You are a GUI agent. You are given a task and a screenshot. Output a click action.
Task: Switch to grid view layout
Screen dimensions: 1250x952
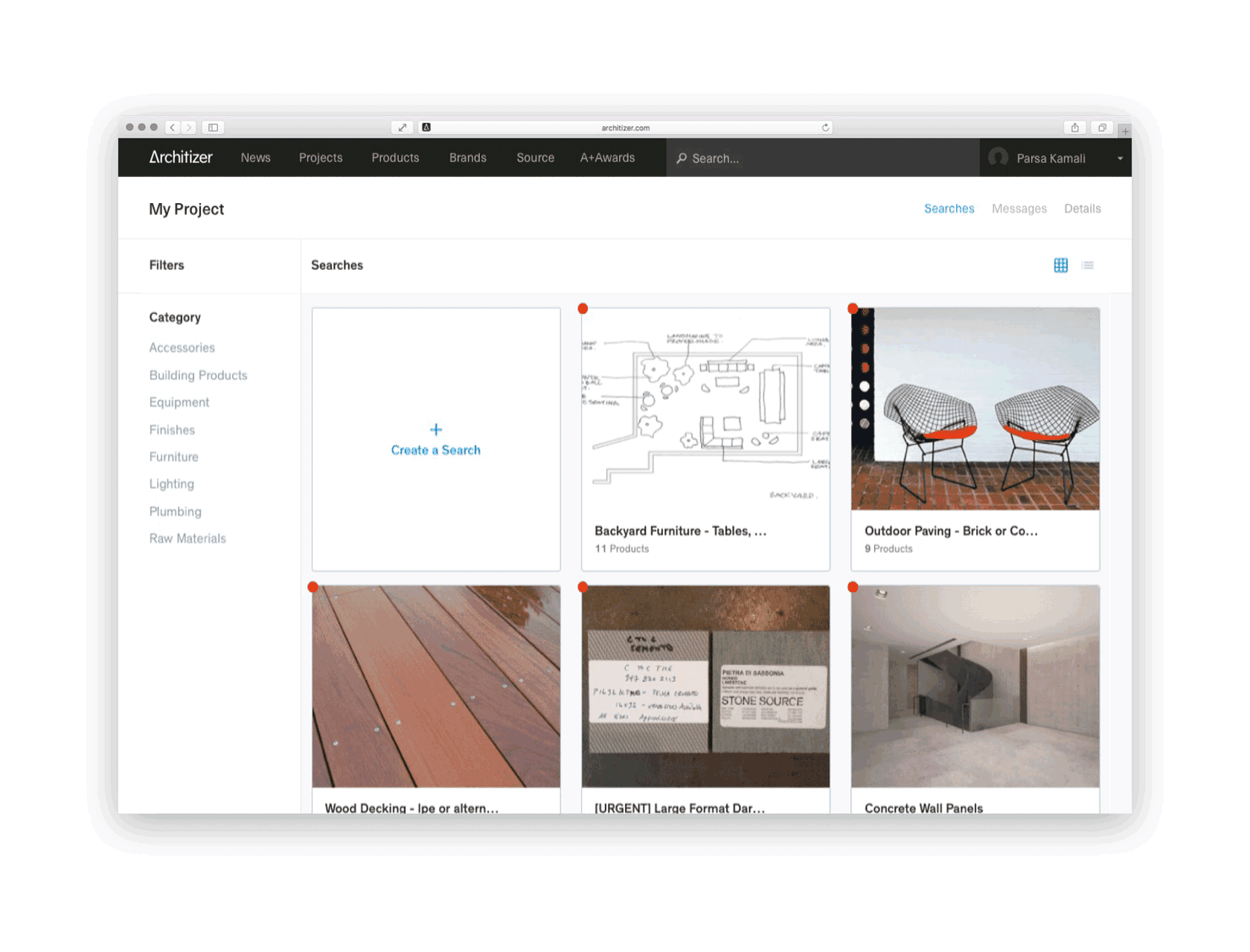pyautogui.click(x=1060, y=266)
